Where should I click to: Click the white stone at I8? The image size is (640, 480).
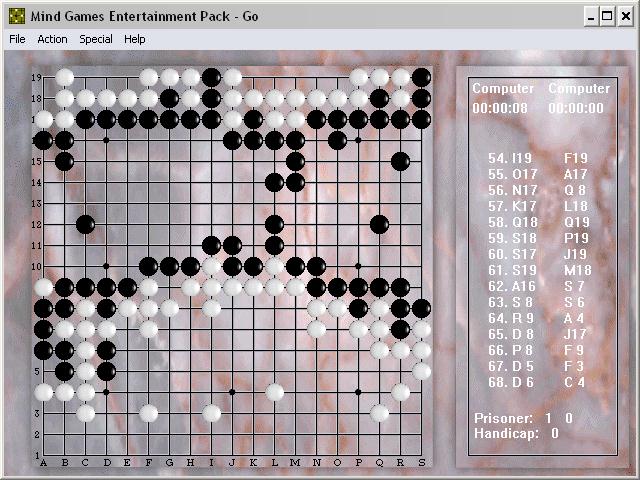tap(211, 308)
